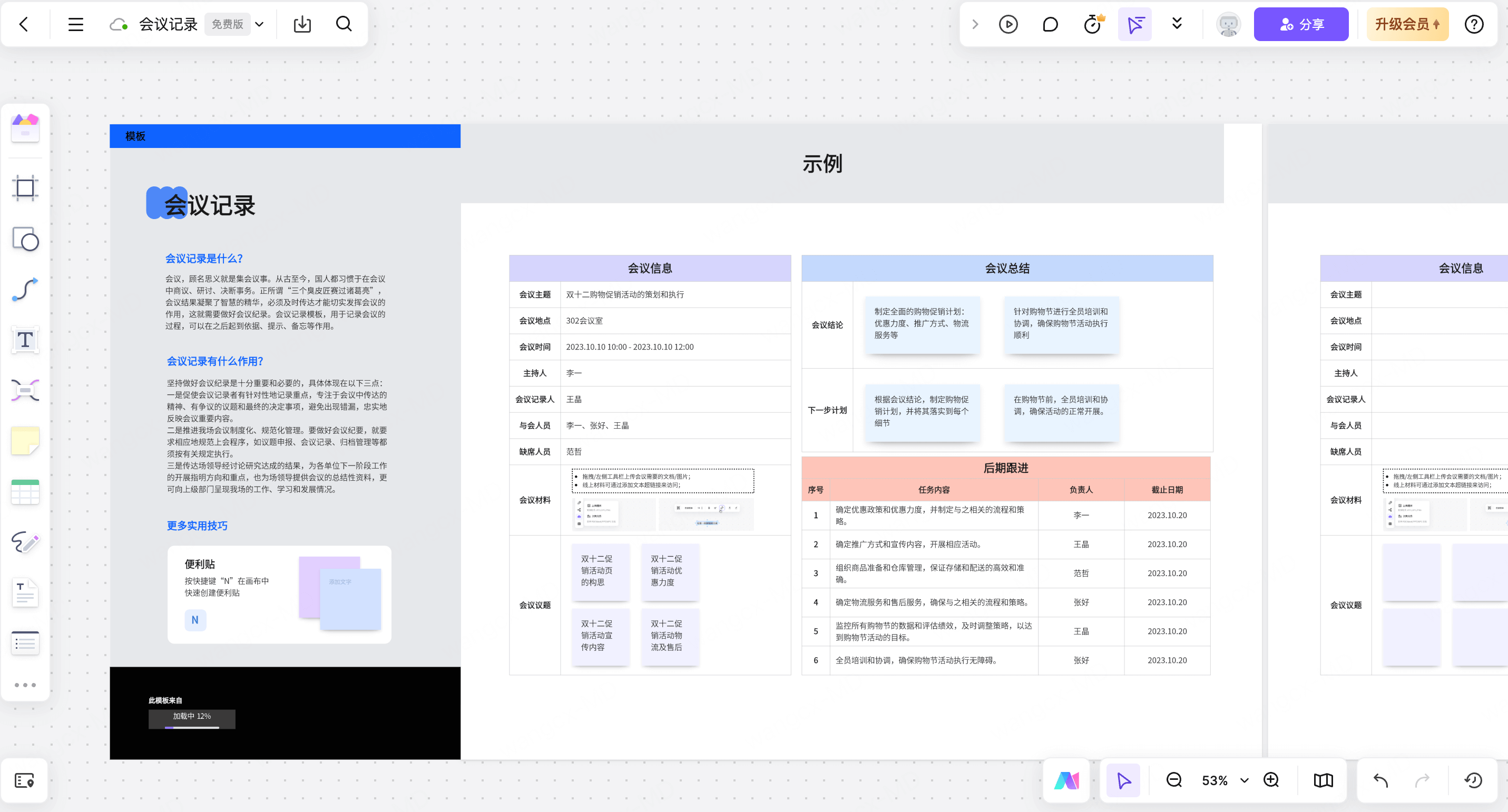1508x812 pixels.
Task: Show more sidebar tools ellipsis
Action: click(25, 685)
